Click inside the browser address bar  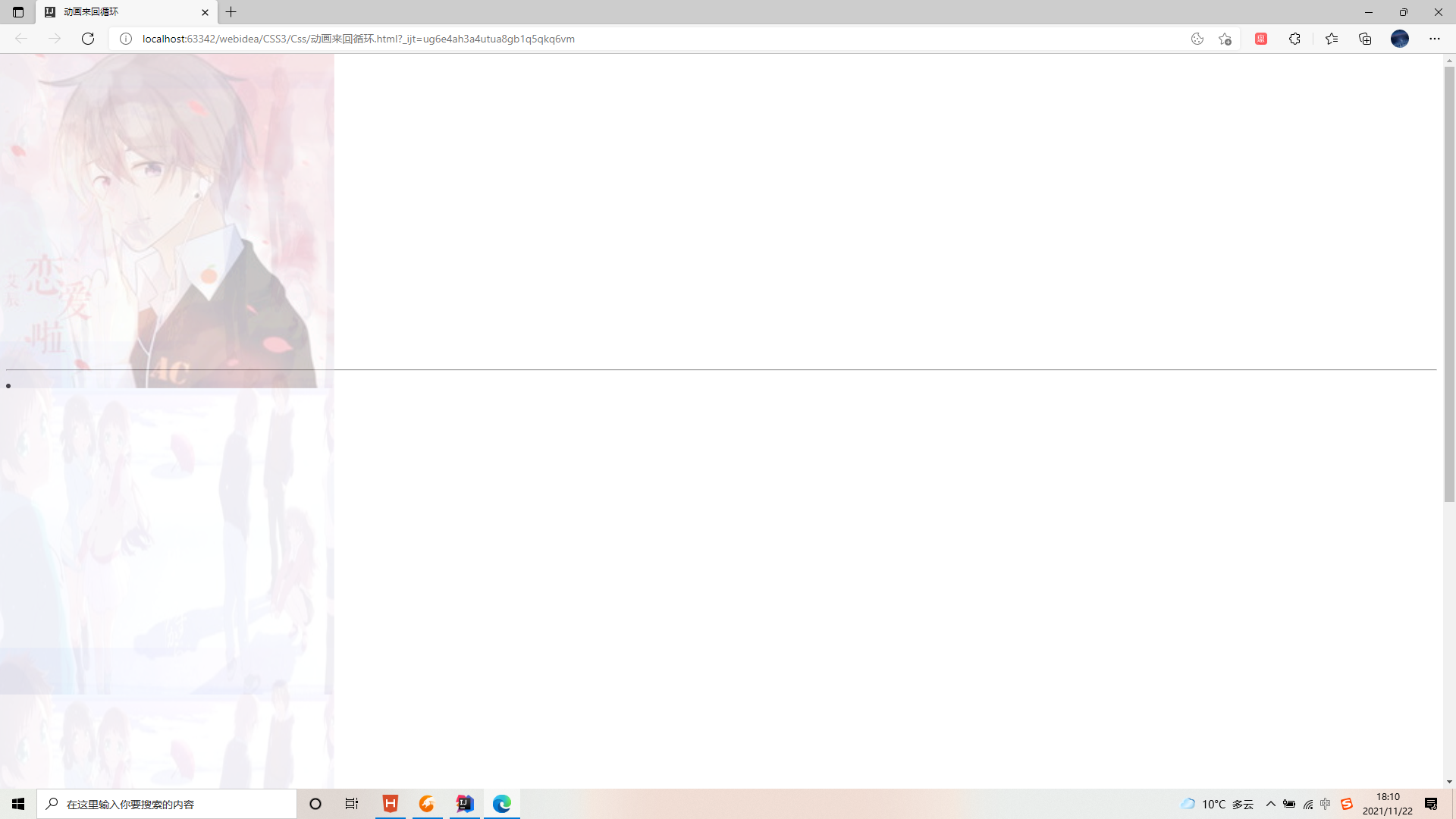coord(531,39)
